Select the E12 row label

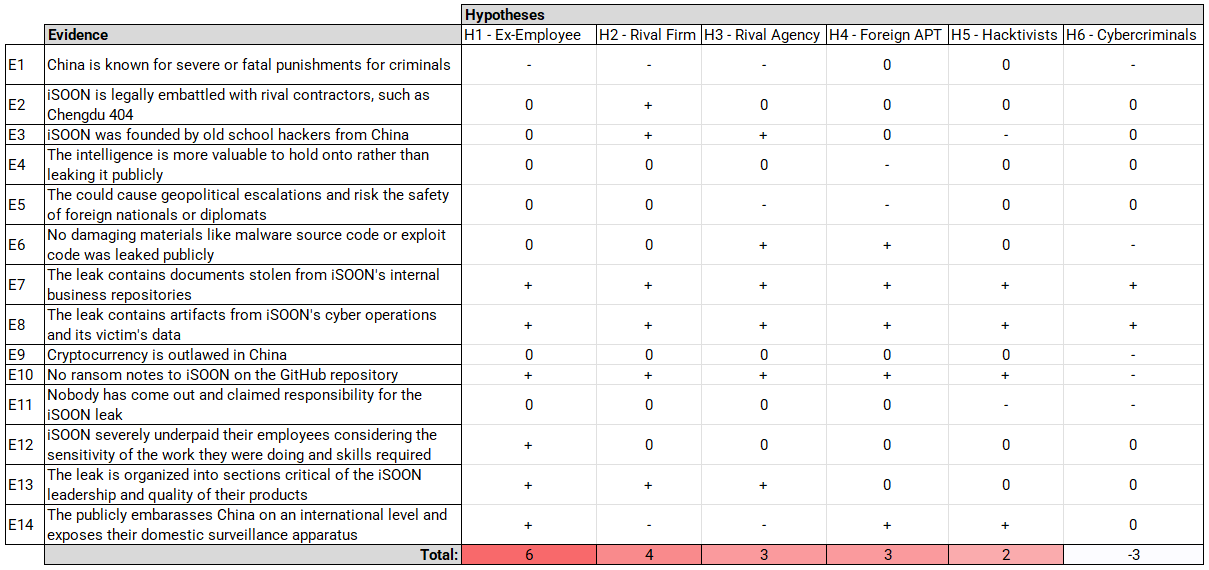(x=25, y=445)
